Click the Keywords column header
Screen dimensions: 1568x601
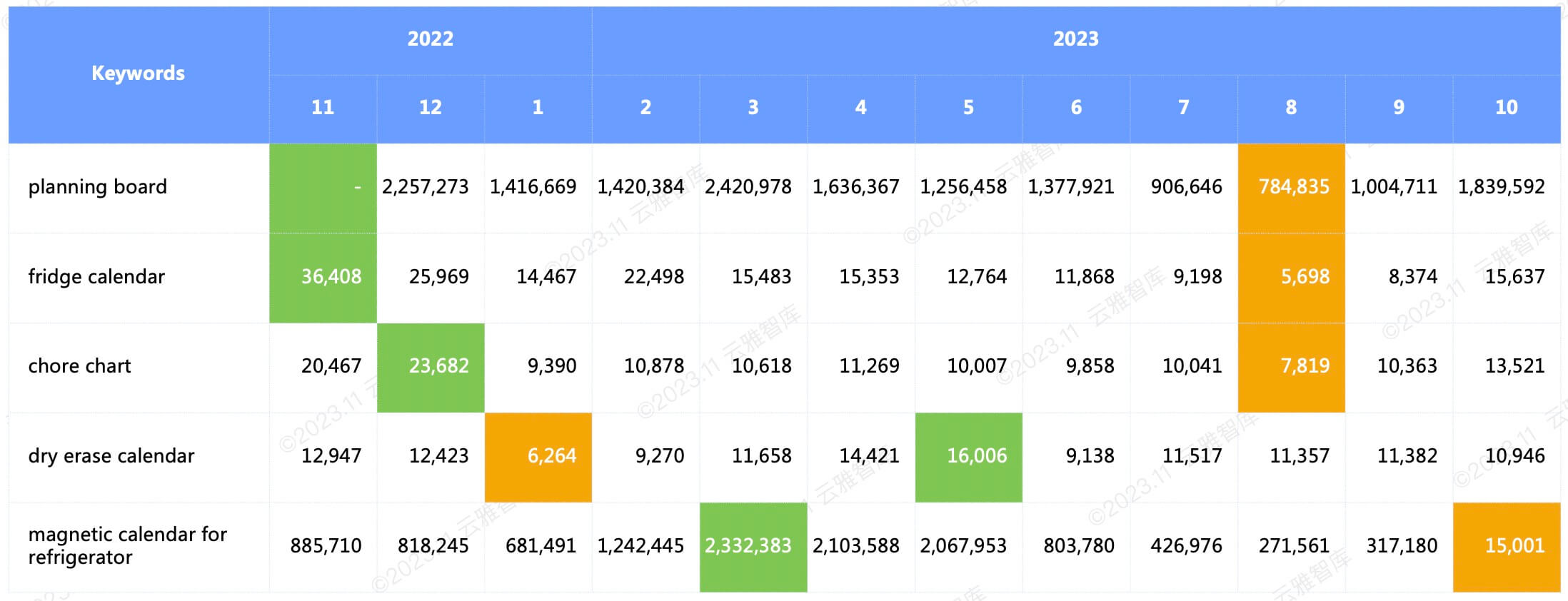[138, 74]
